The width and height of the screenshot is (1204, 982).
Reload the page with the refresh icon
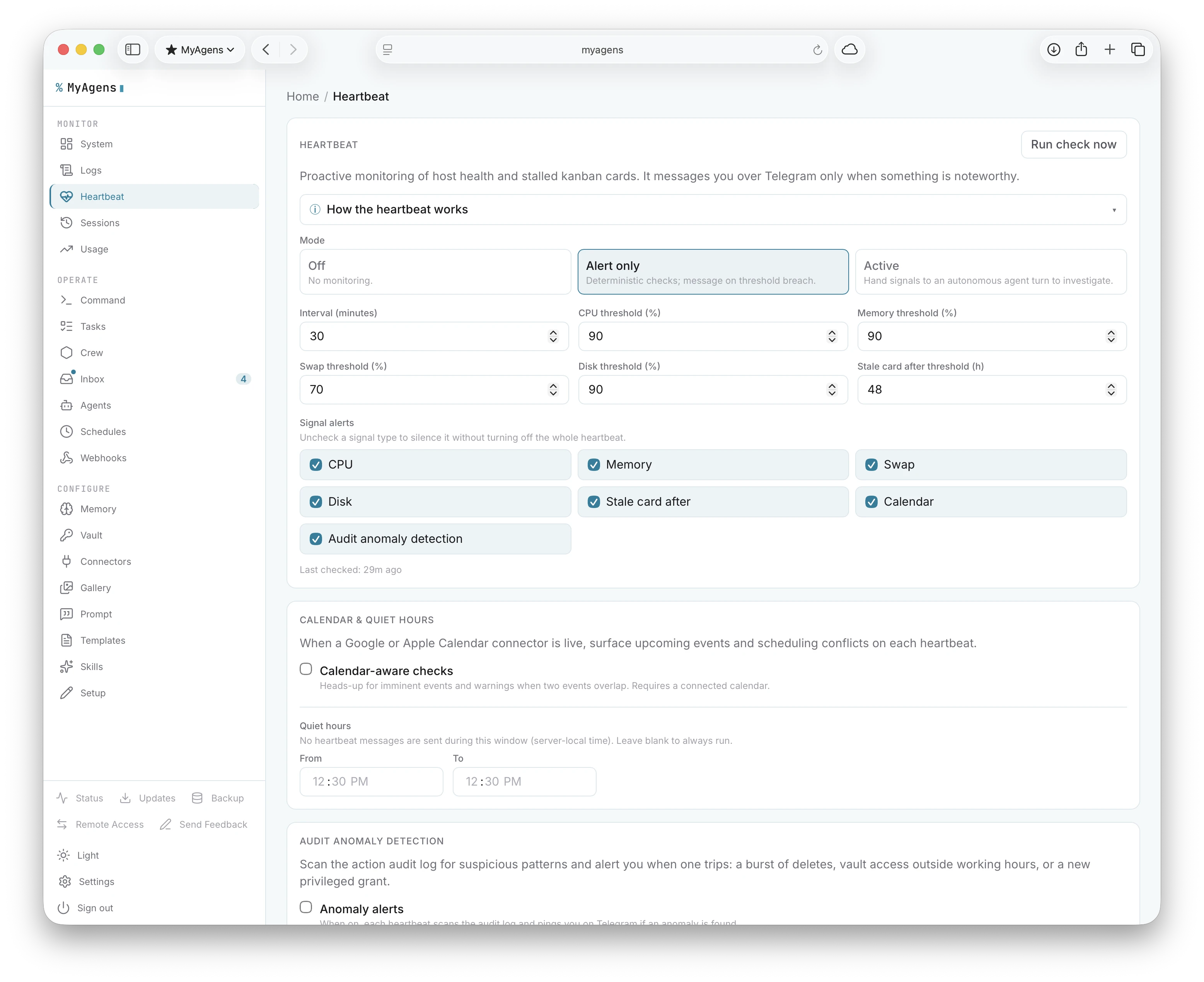pyautogui.click(x=817, y=50)
